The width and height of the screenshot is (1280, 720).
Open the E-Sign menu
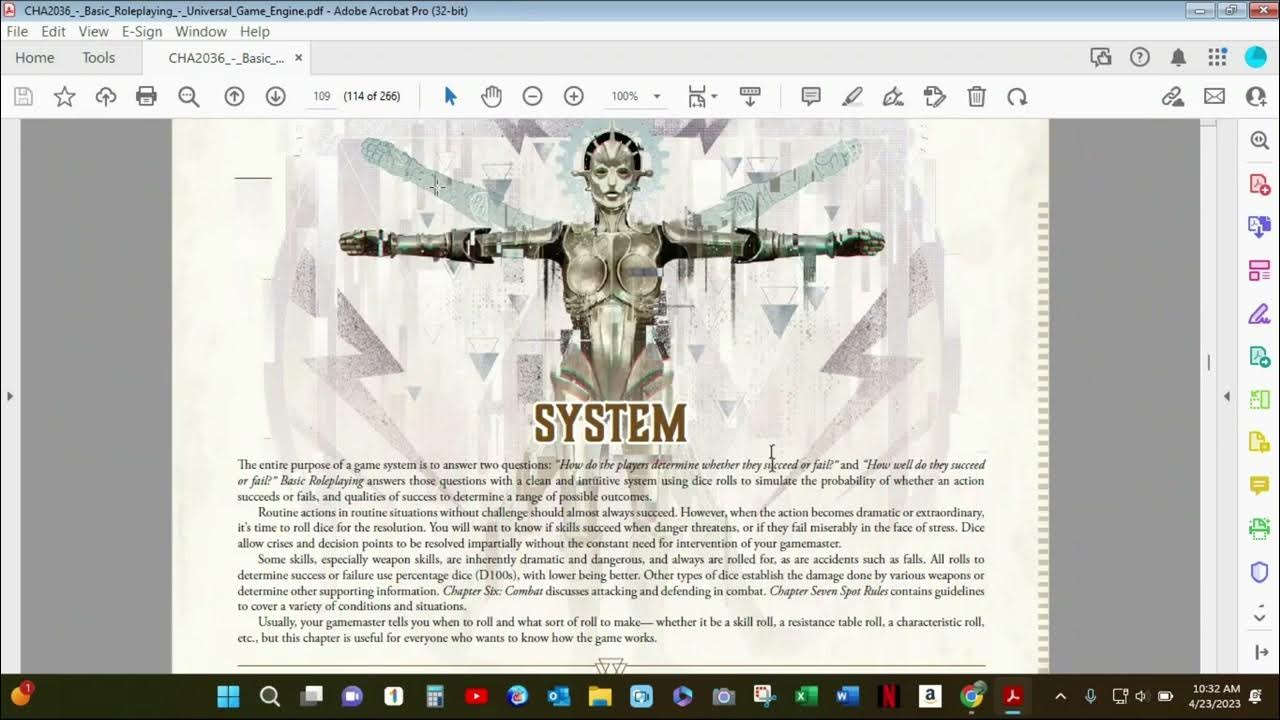[142, 31]
